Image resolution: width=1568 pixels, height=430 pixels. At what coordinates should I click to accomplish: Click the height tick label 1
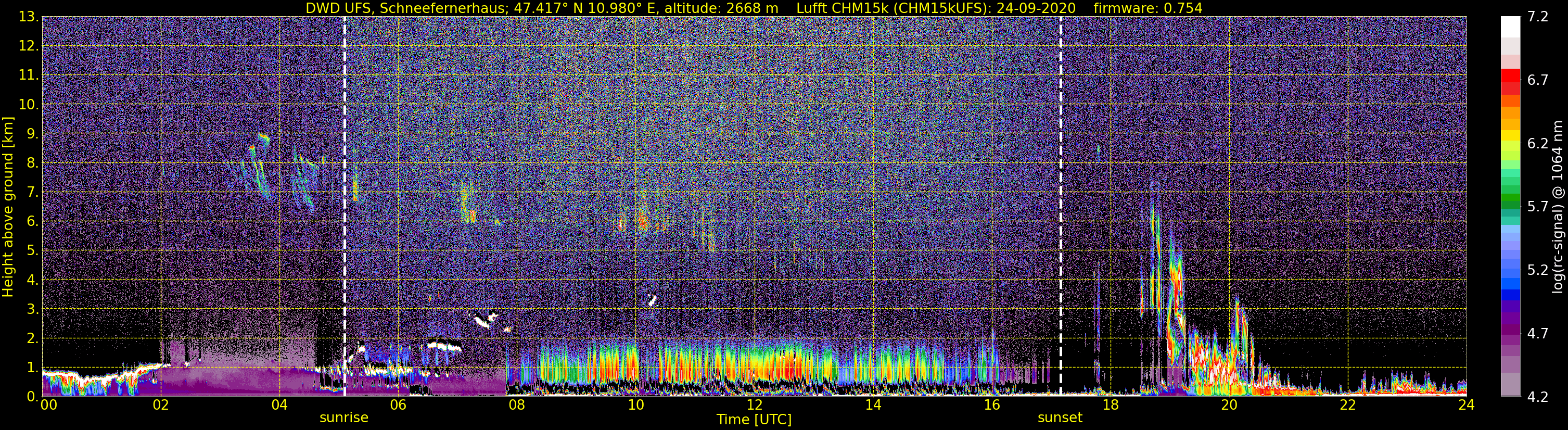click(x=32, y=368)
